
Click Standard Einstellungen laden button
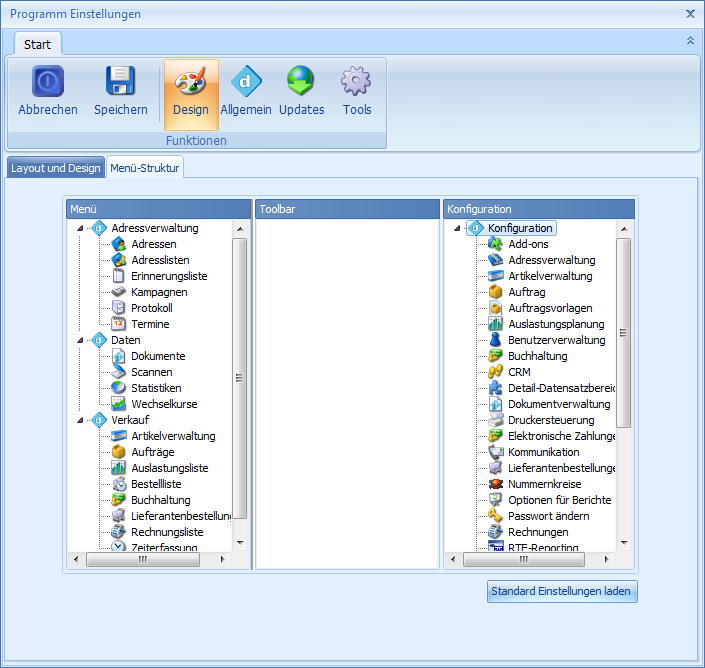562,591
